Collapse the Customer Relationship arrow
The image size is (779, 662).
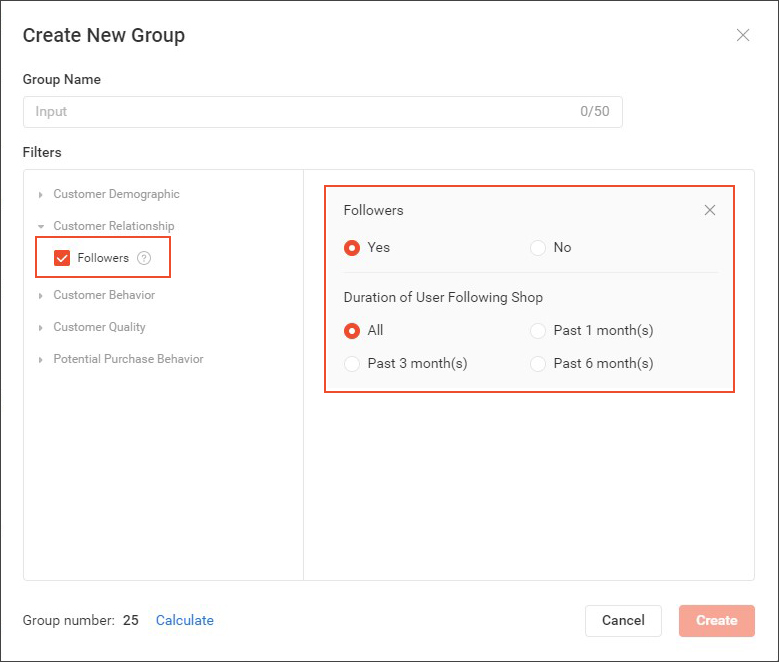coord(41,226)
